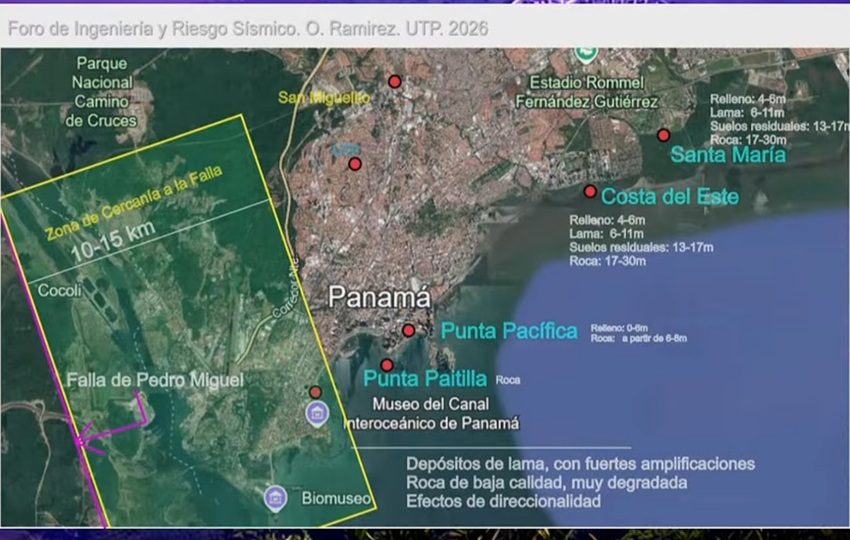This screenshot has height=540, width=850.
Task: Click the yellow 'San Miguelito' label
Action: pos(324,98)
